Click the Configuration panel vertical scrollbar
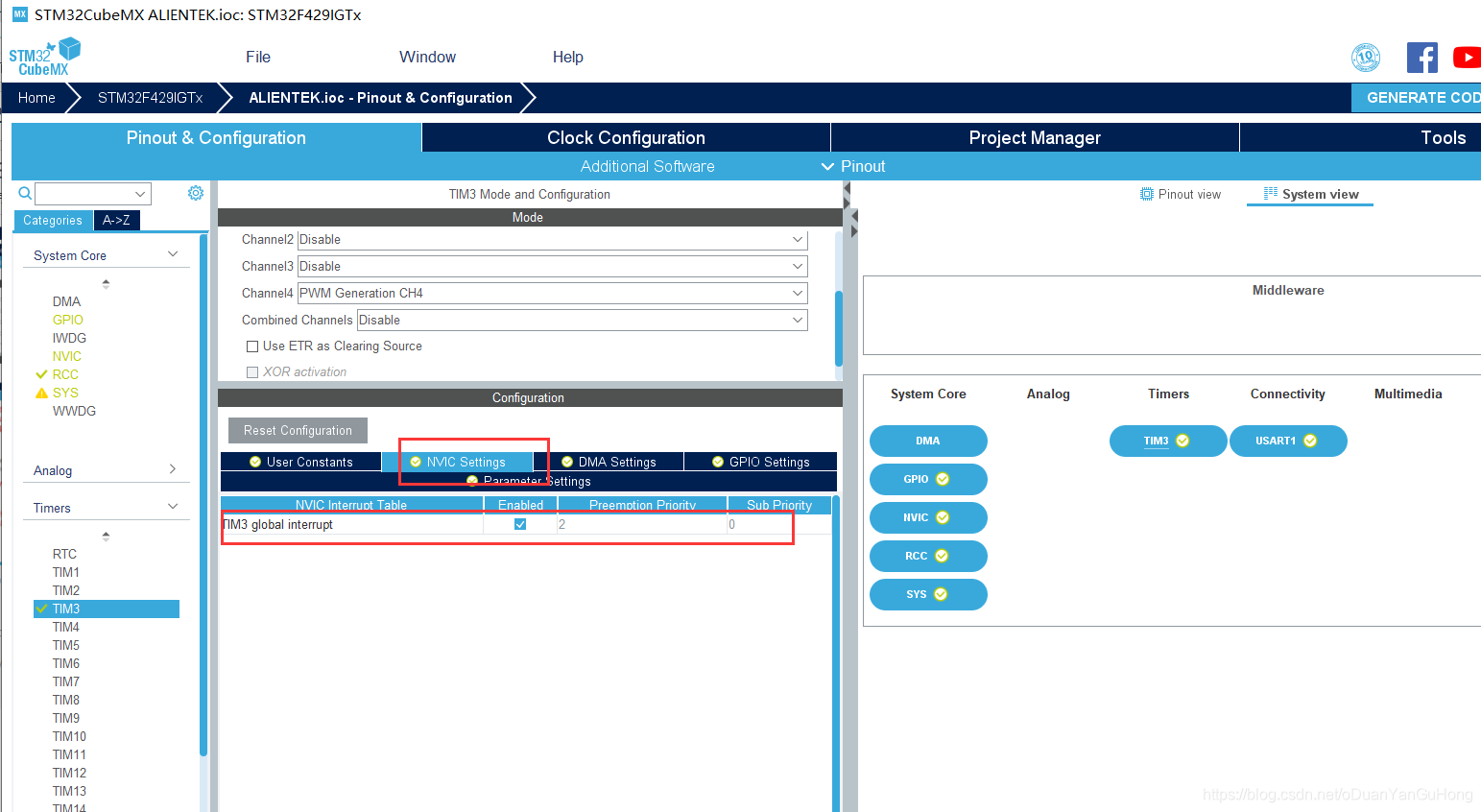Screen dimensions: 1481x812 tap(836, 653)
